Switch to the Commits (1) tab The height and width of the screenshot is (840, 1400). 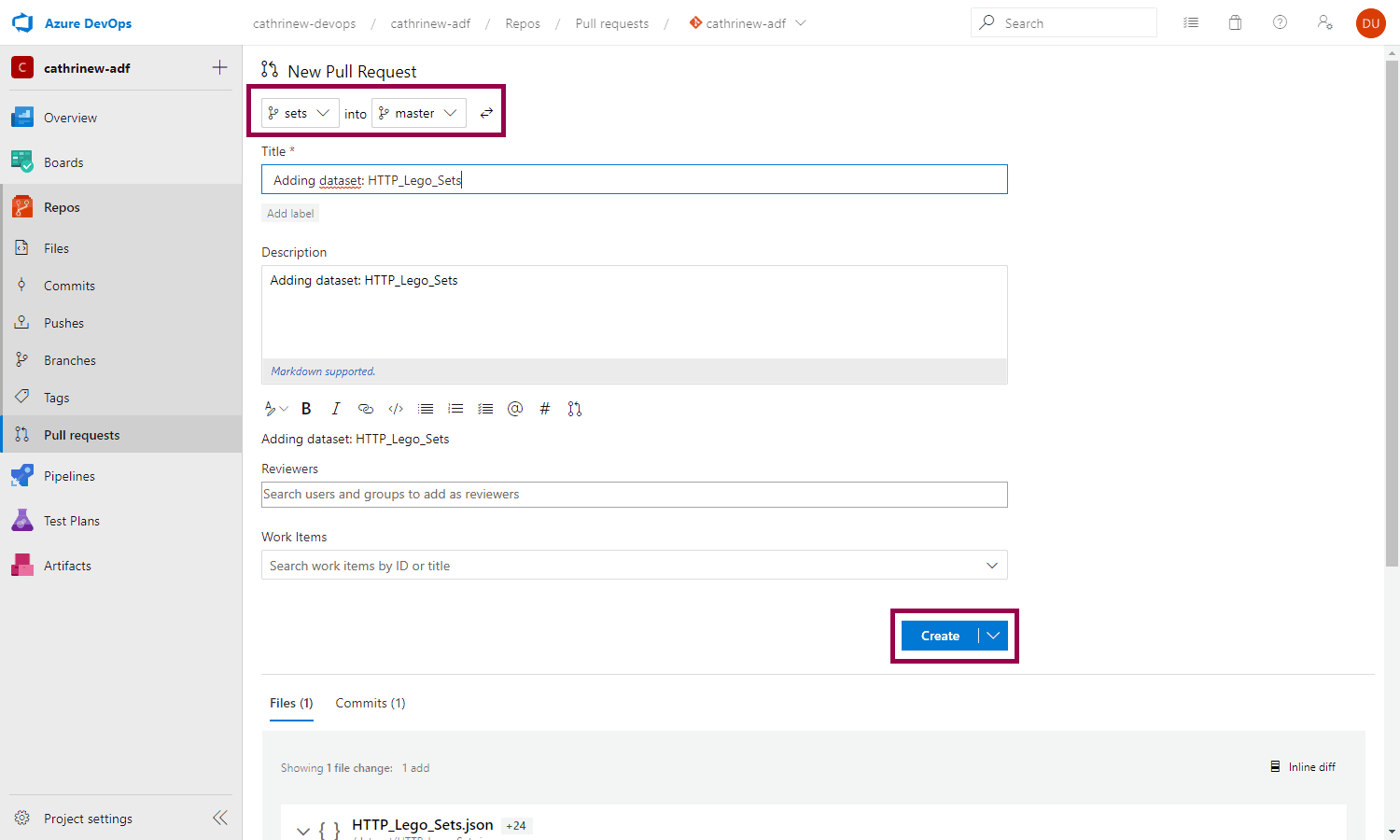pyautogui.click(x=371, y=703)
